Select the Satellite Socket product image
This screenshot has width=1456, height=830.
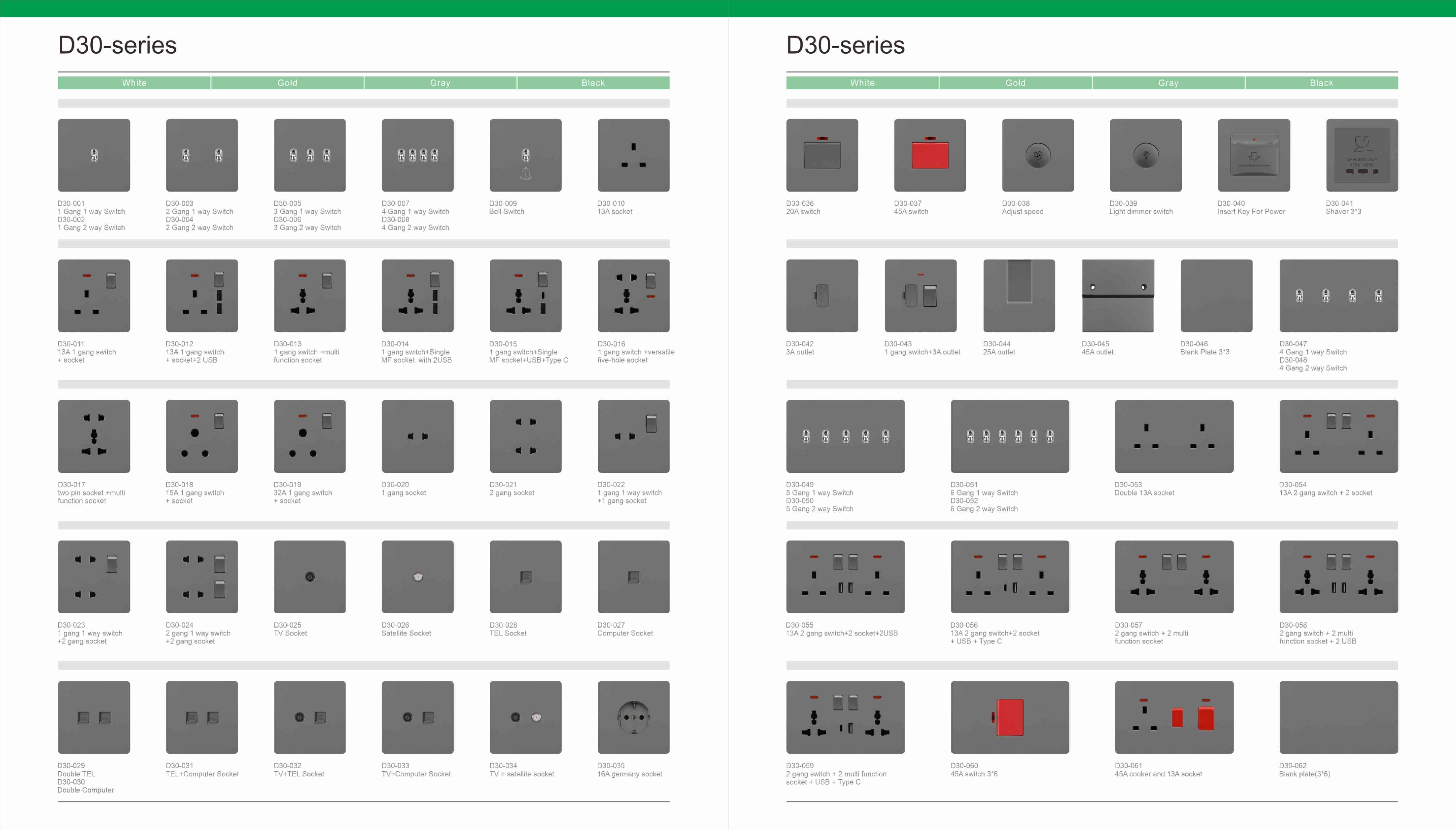coord(418,577)
